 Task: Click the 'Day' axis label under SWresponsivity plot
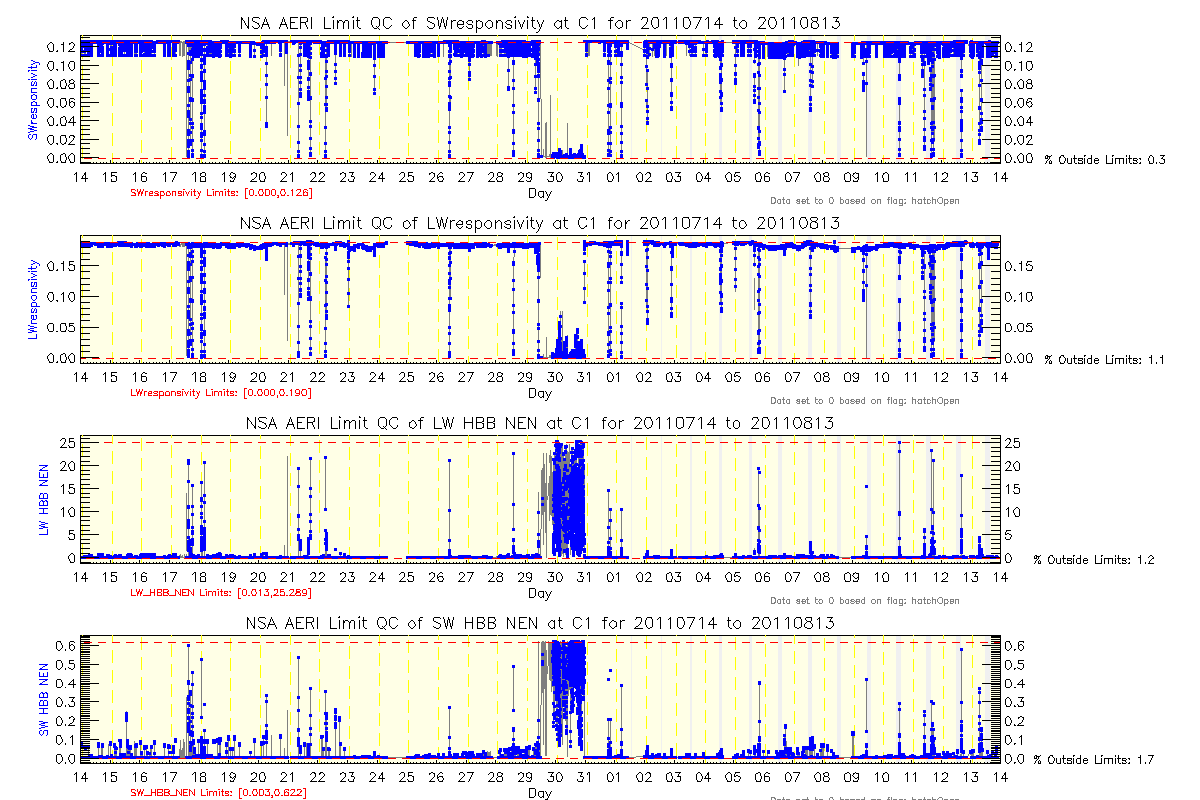539,193
